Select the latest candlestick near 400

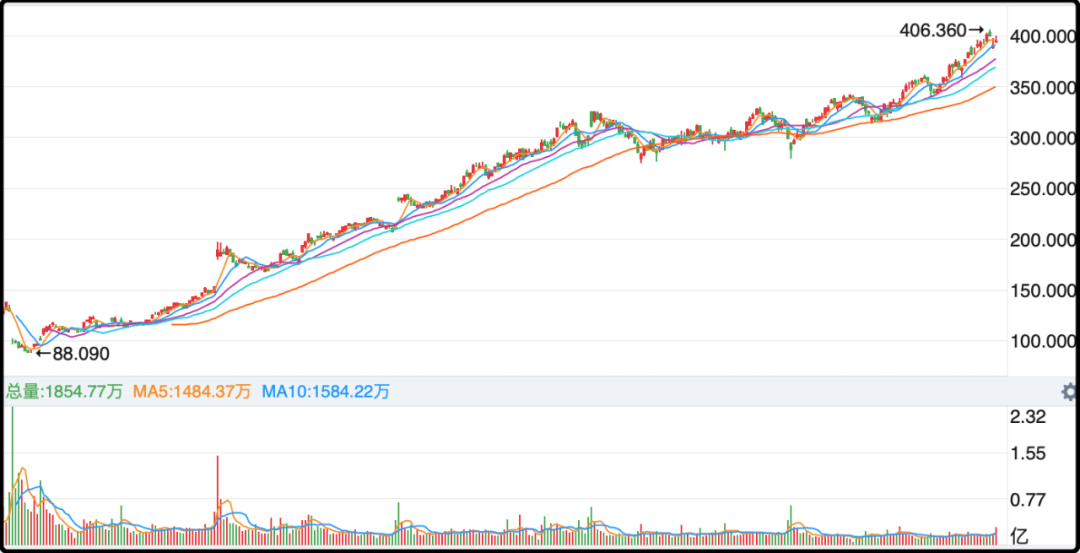click(996, 40)
